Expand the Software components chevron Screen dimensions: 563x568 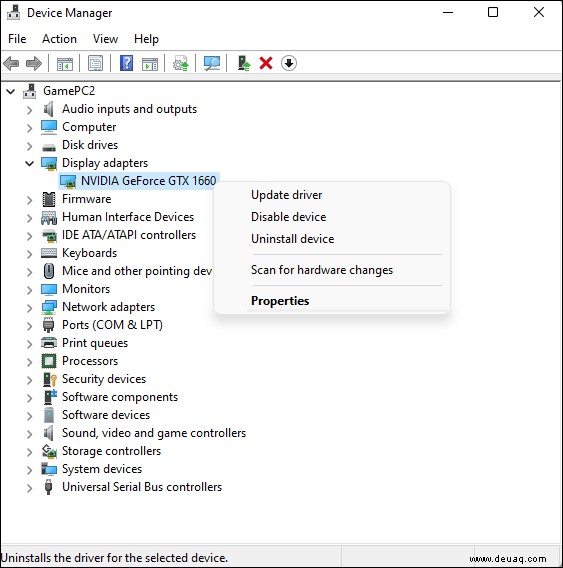(x=29, y=398)
